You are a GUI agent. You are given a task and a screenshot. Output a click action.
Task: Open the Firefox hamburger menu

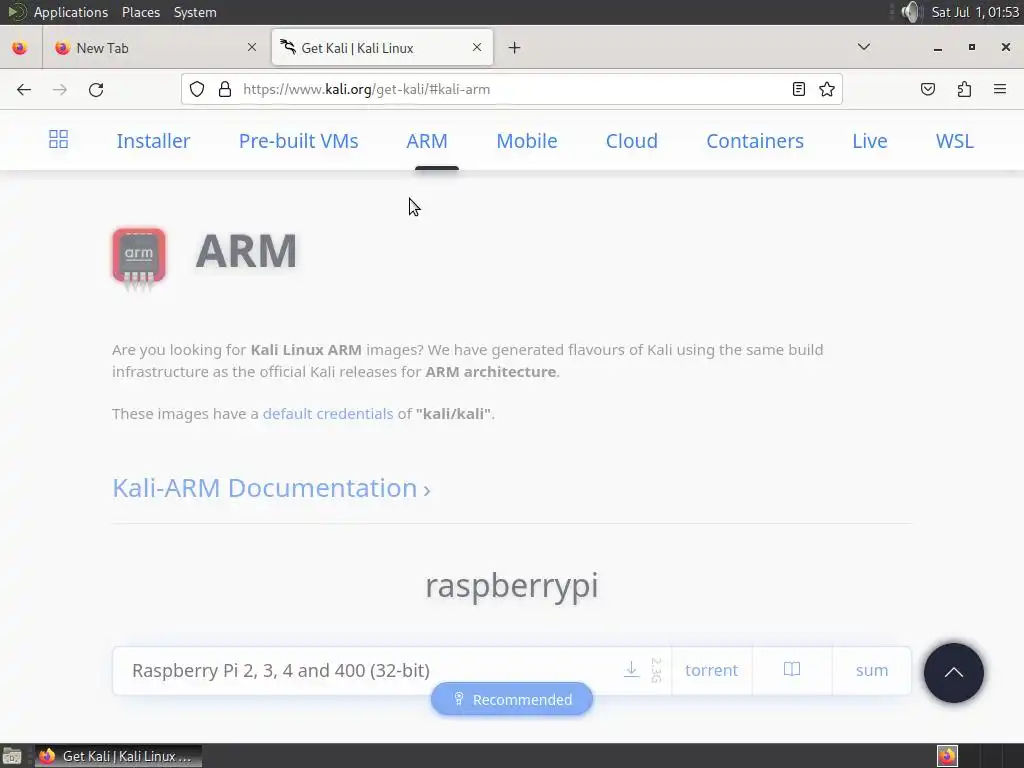pyautogui.click(x=1000, y=89)
